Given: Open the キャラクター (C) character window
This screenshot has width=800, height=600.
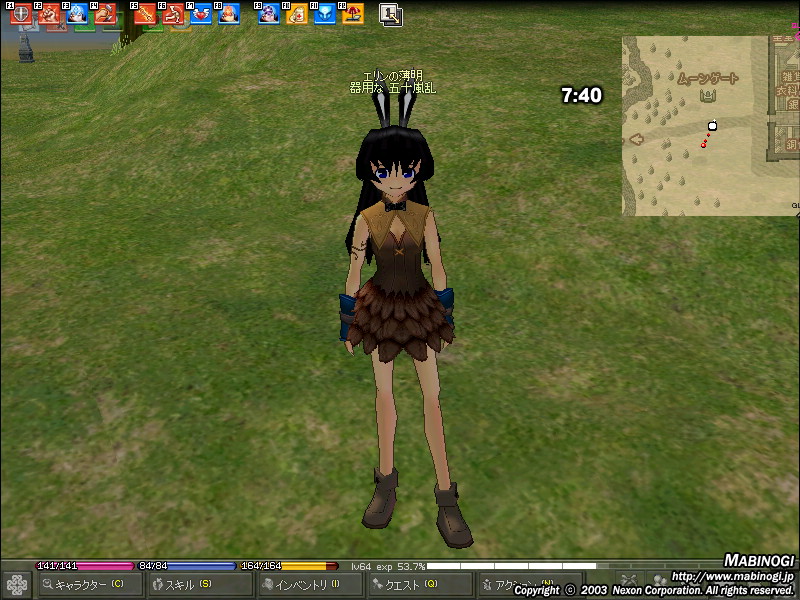Looking at the screenshot, I should [90, 585].
